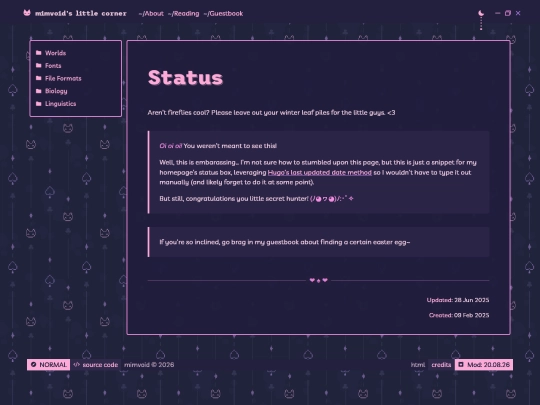Click the Mod: 20.08.26 status badge
This screenshot has height=405, width=540.
point(484,365)
